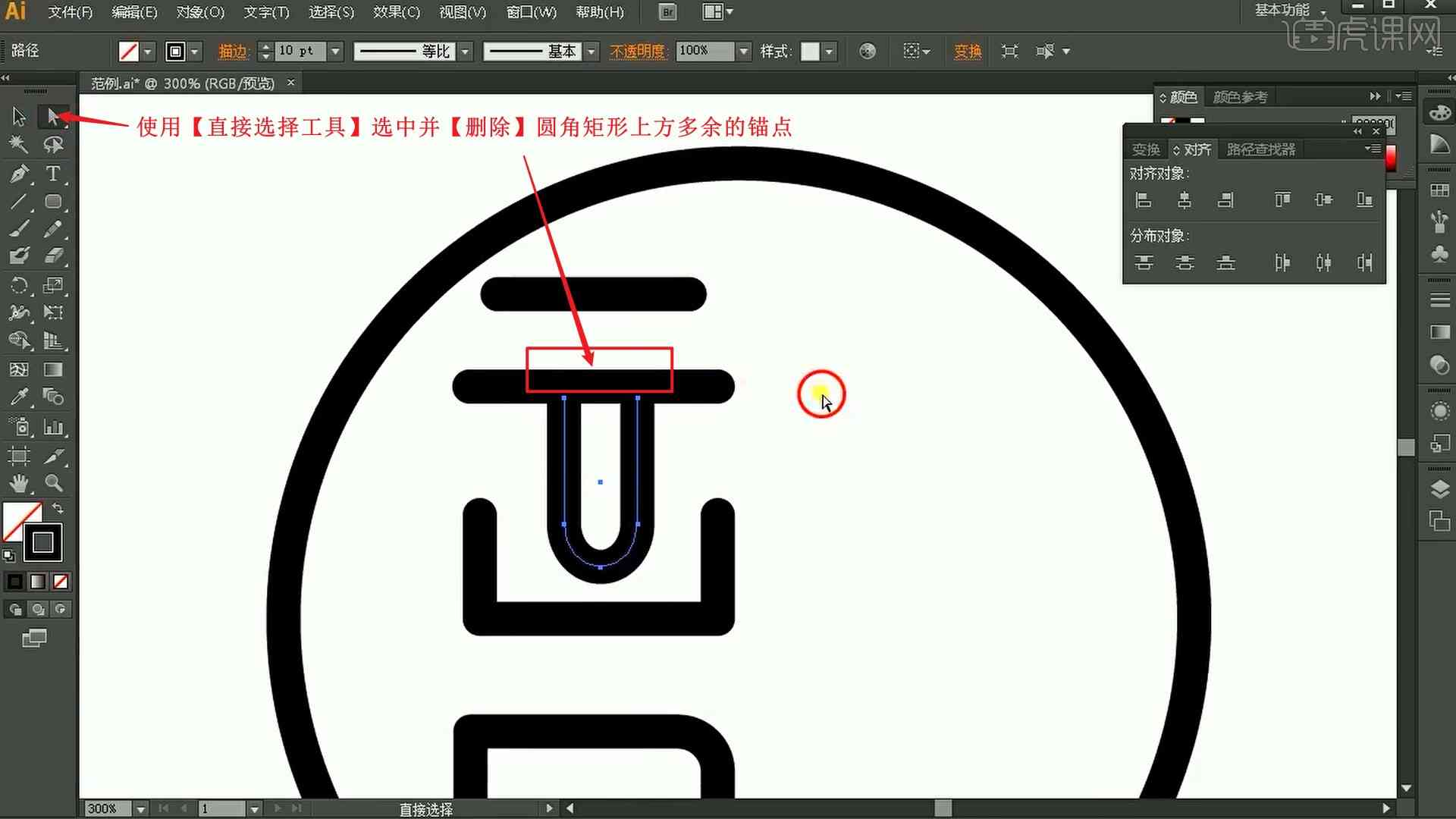Open stroke color dropdown in control bar

[195, 52]
